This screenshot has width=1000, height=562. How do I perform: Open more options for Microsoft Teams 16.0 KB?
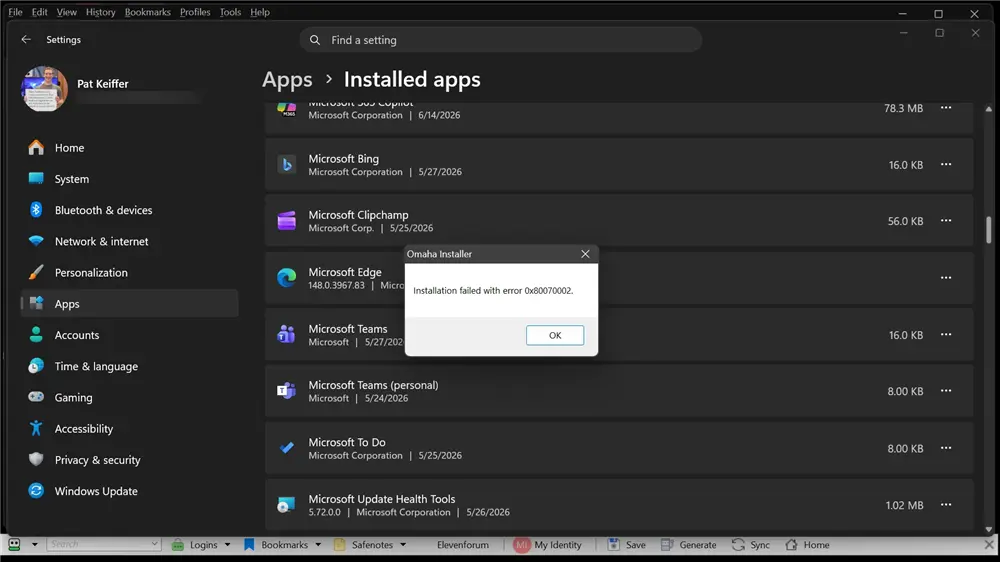coord(946,334)
